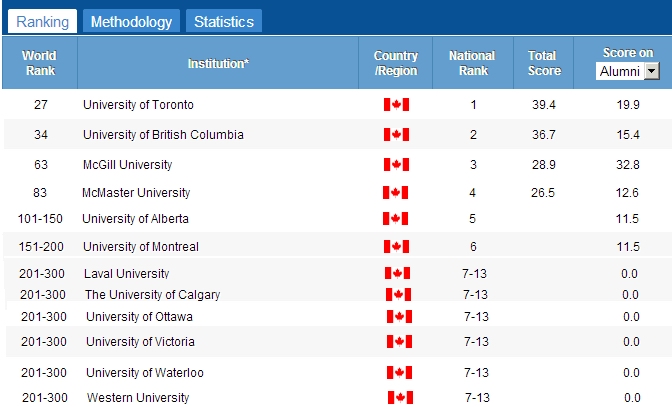
Task: Click Canada flag beside University of Toronto
Action: [x=396, y=105]
